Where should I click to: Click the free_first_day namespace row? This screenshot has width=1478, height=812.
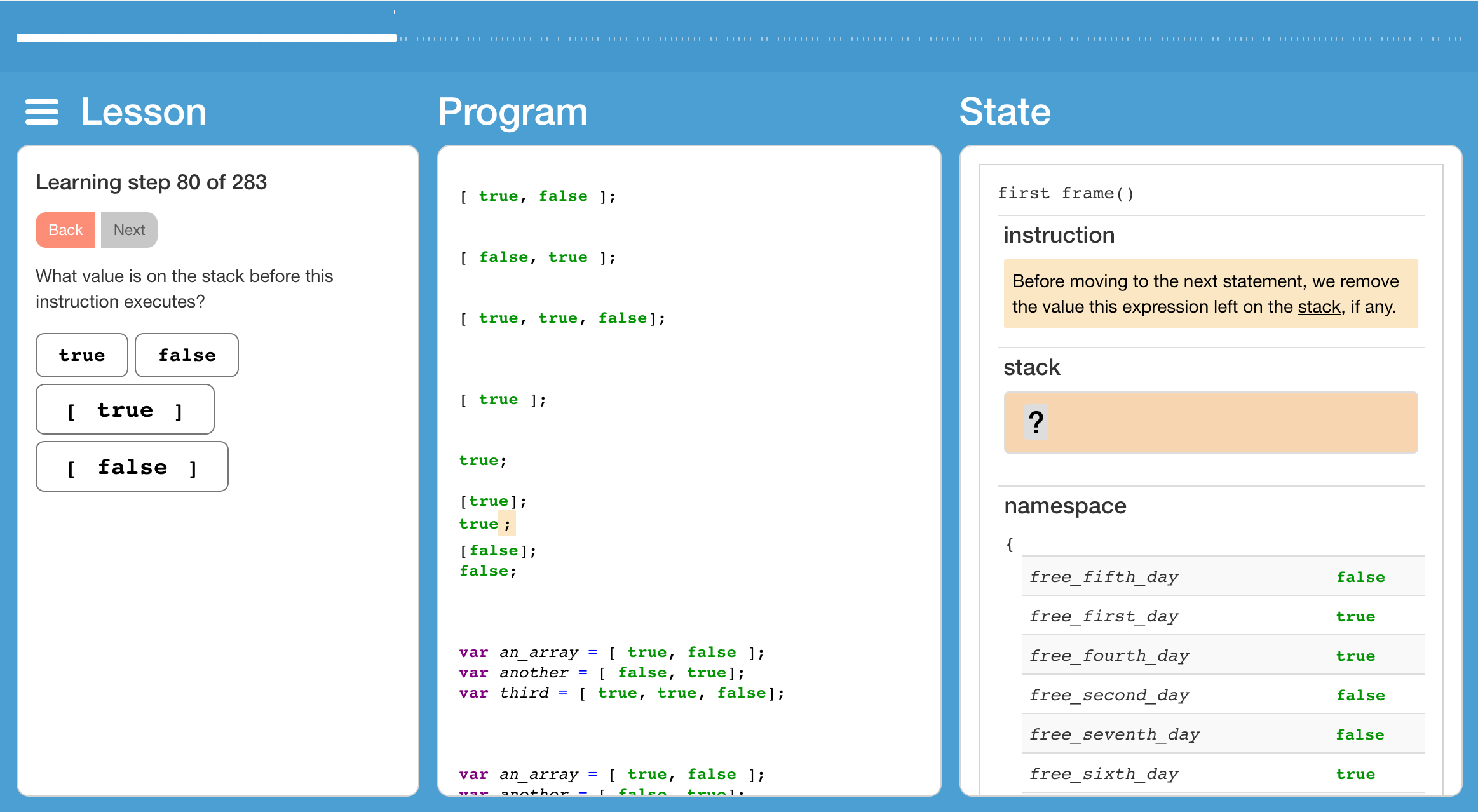coord(1223,616)
